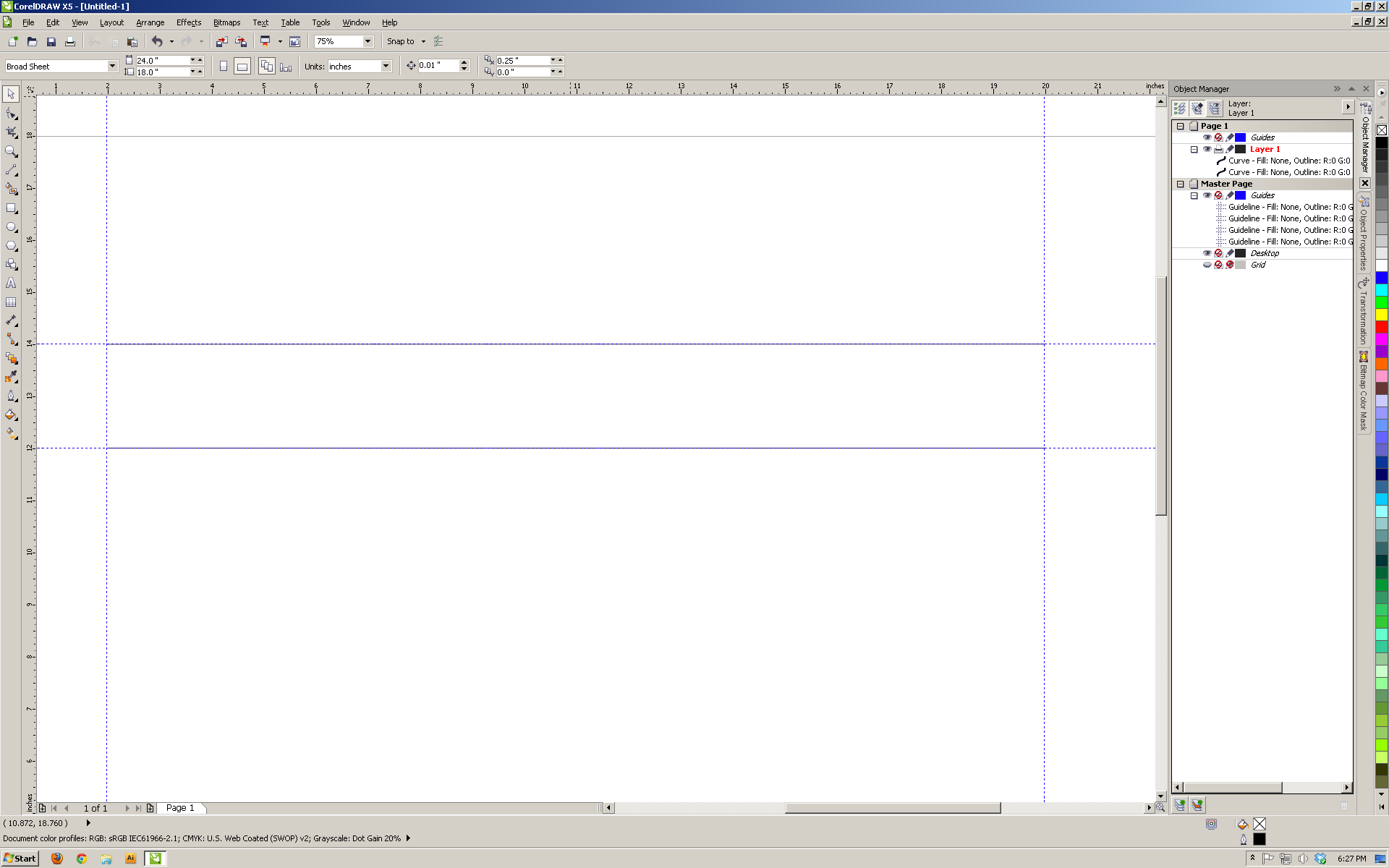Toggle Show Object Properties in Object Manager
Viewport: 1389px width, 868px height.
point(1180,109)
